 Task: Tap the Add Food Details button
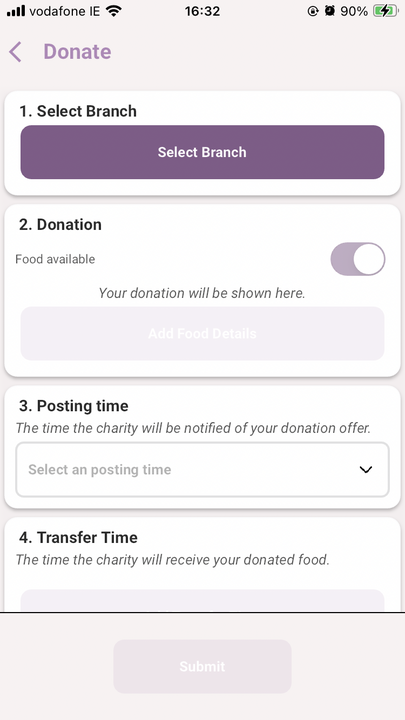click(x=202, y=333)
